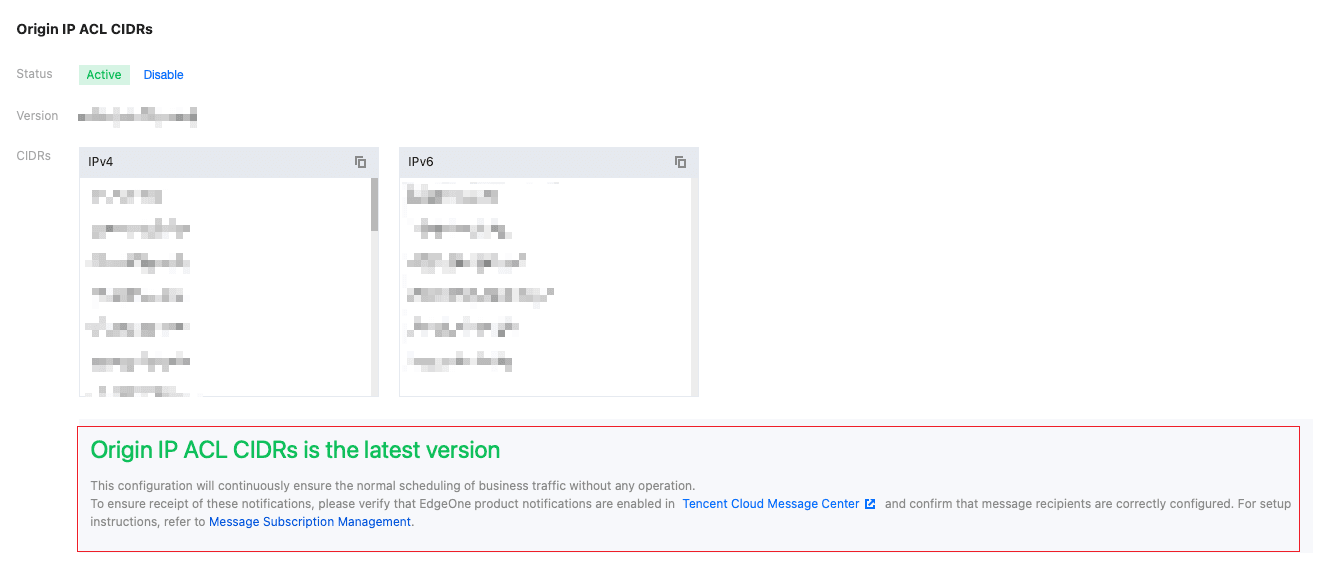Select the last visible IPv6 entry
The height and width of the screenshot is (562, 1322).
[x=460, y=362]
